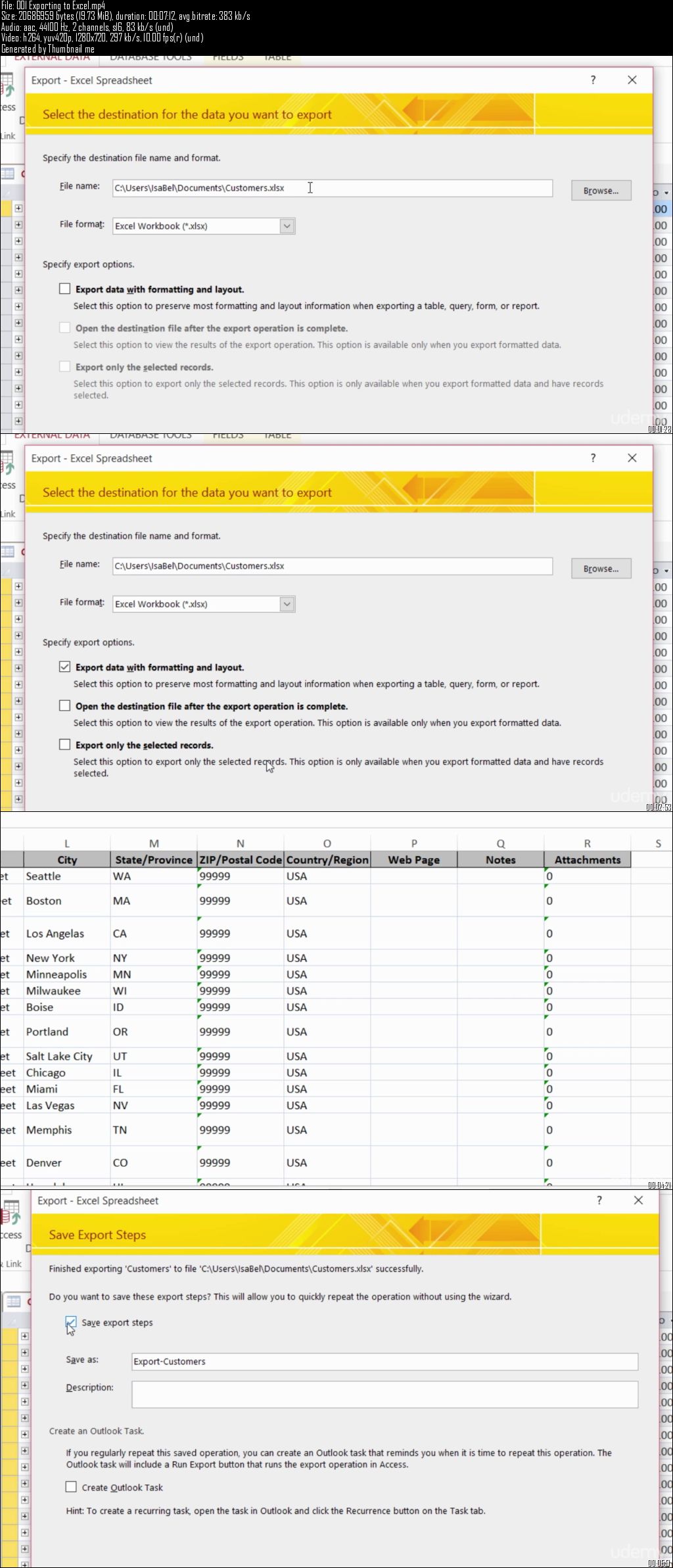The height and width of the screenshot is (1568, 673).
Task: Select the WA state cell
Action: coord(154,876)
